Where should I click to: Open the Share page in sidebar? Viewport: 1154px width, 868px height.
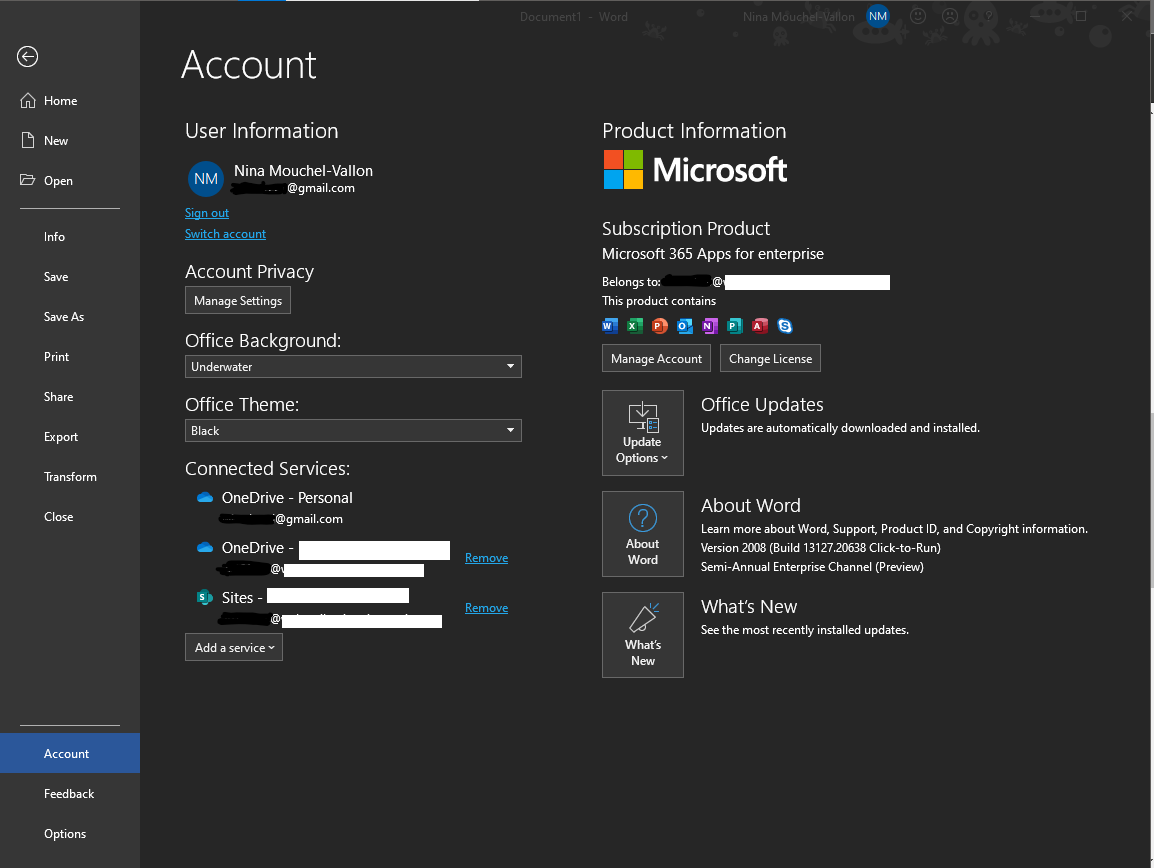(x=59, y=397)
